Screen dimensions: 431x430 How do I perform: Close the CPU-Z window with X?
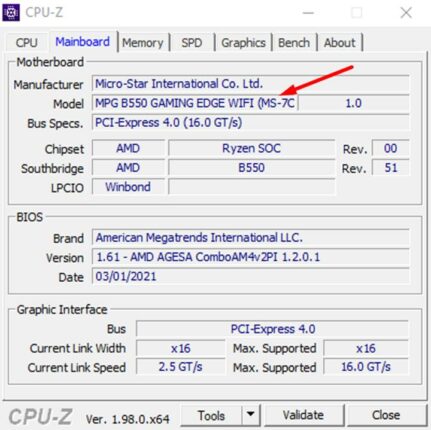pyautogui.click(x=406, y=13)
